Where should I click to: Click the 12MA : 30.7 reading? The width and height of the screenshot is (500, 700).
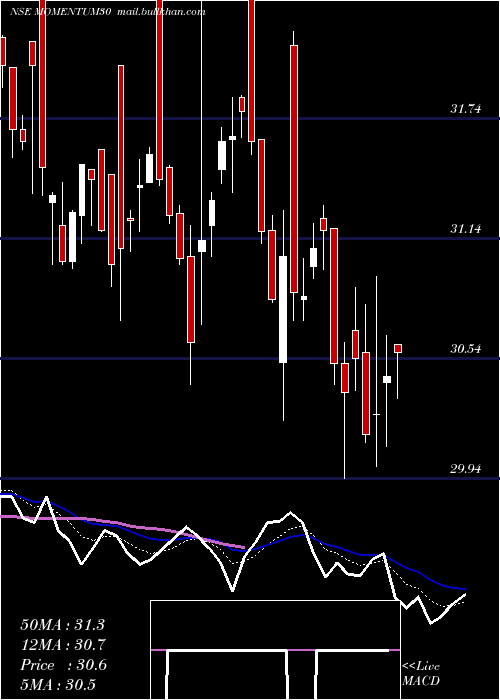62,645
